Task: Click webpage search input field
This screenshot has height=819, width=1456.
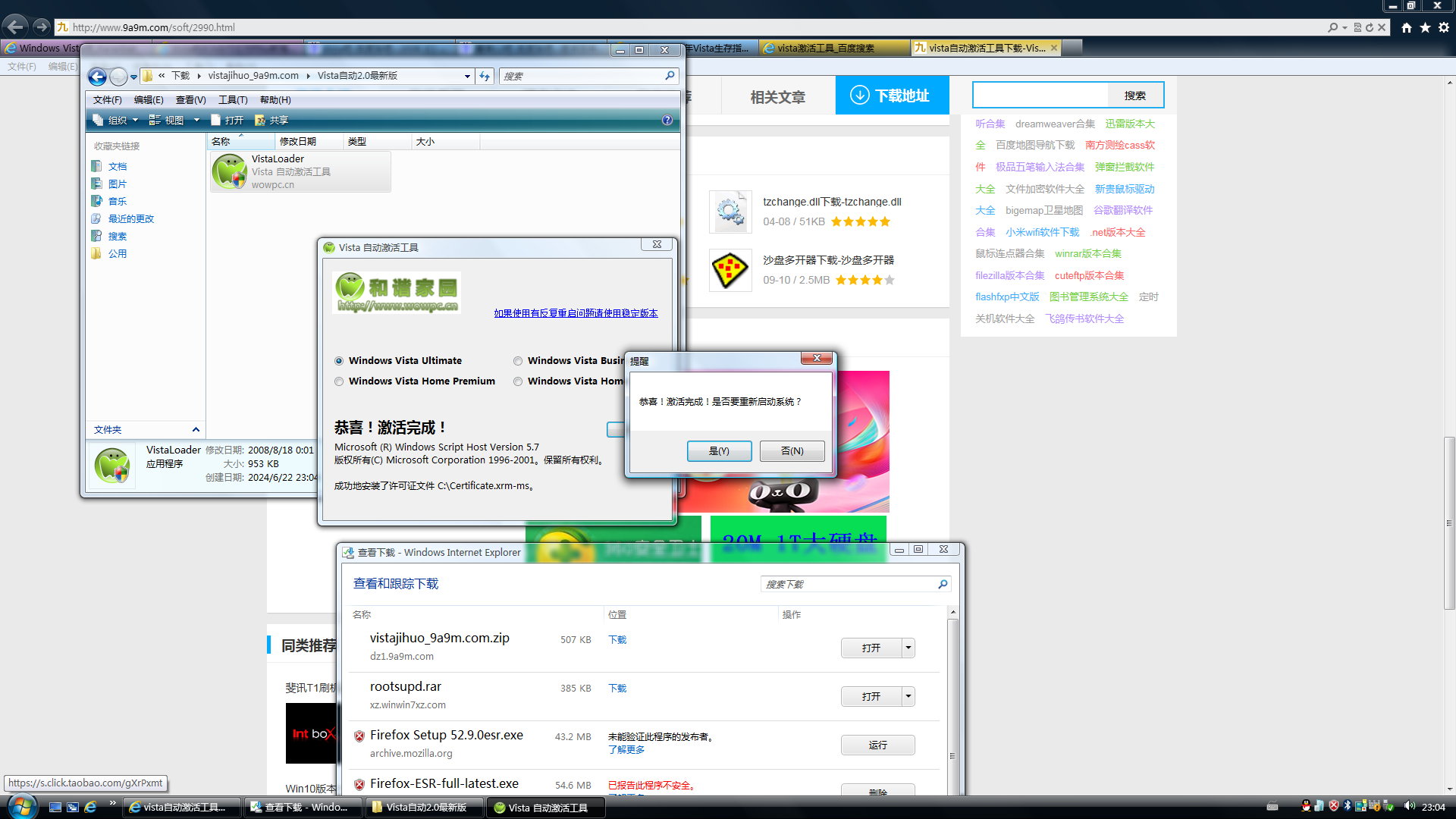Action: [x=1040, y=96]
